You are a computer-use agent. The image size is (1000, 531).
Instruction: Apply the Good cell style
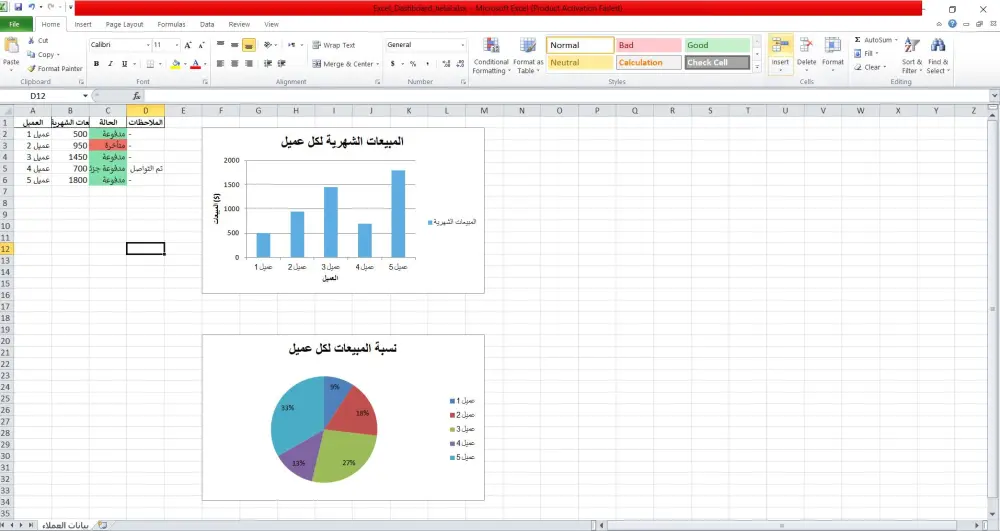tap(717, 45)
